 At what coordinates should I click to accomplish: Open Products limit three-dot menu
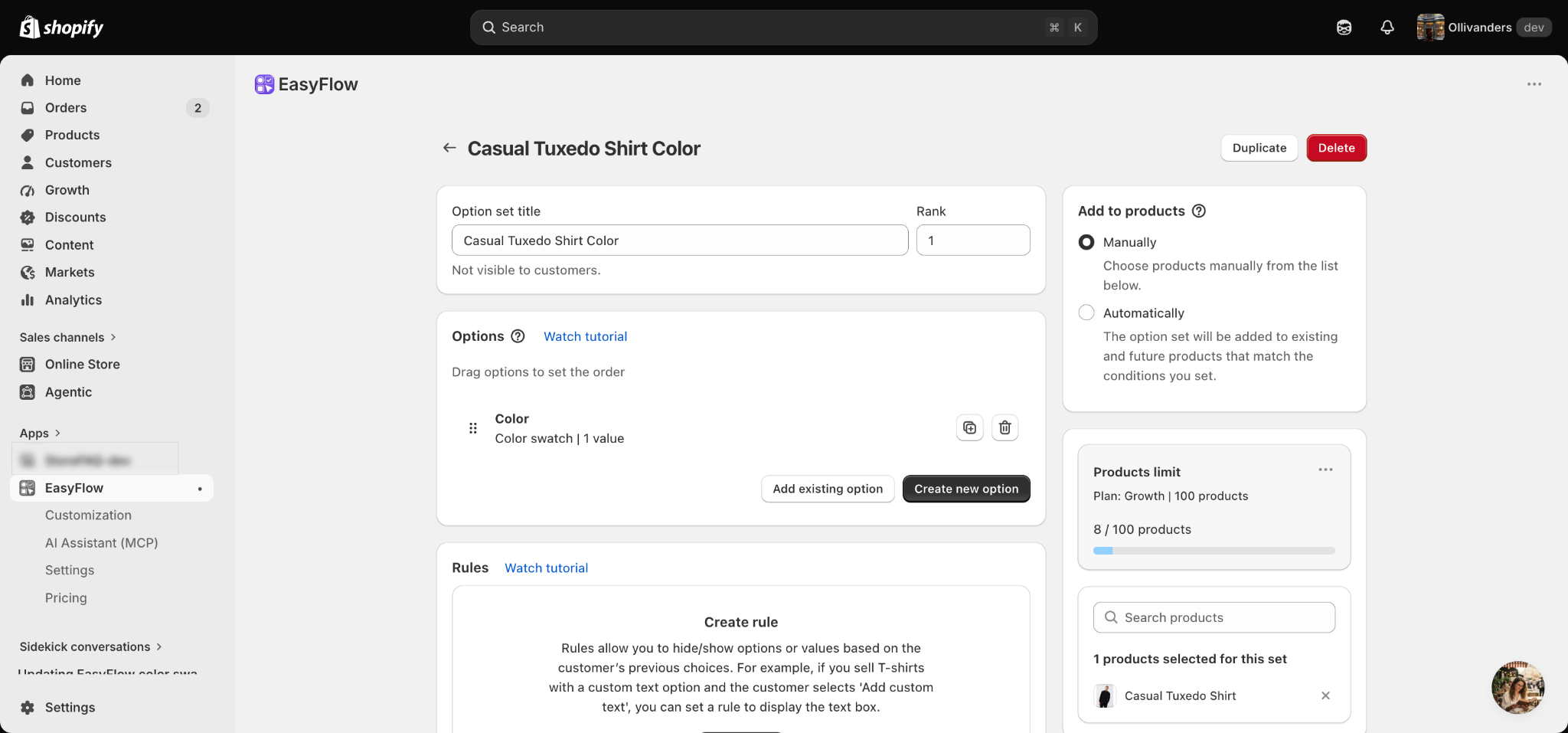(x=1325, y=470)
